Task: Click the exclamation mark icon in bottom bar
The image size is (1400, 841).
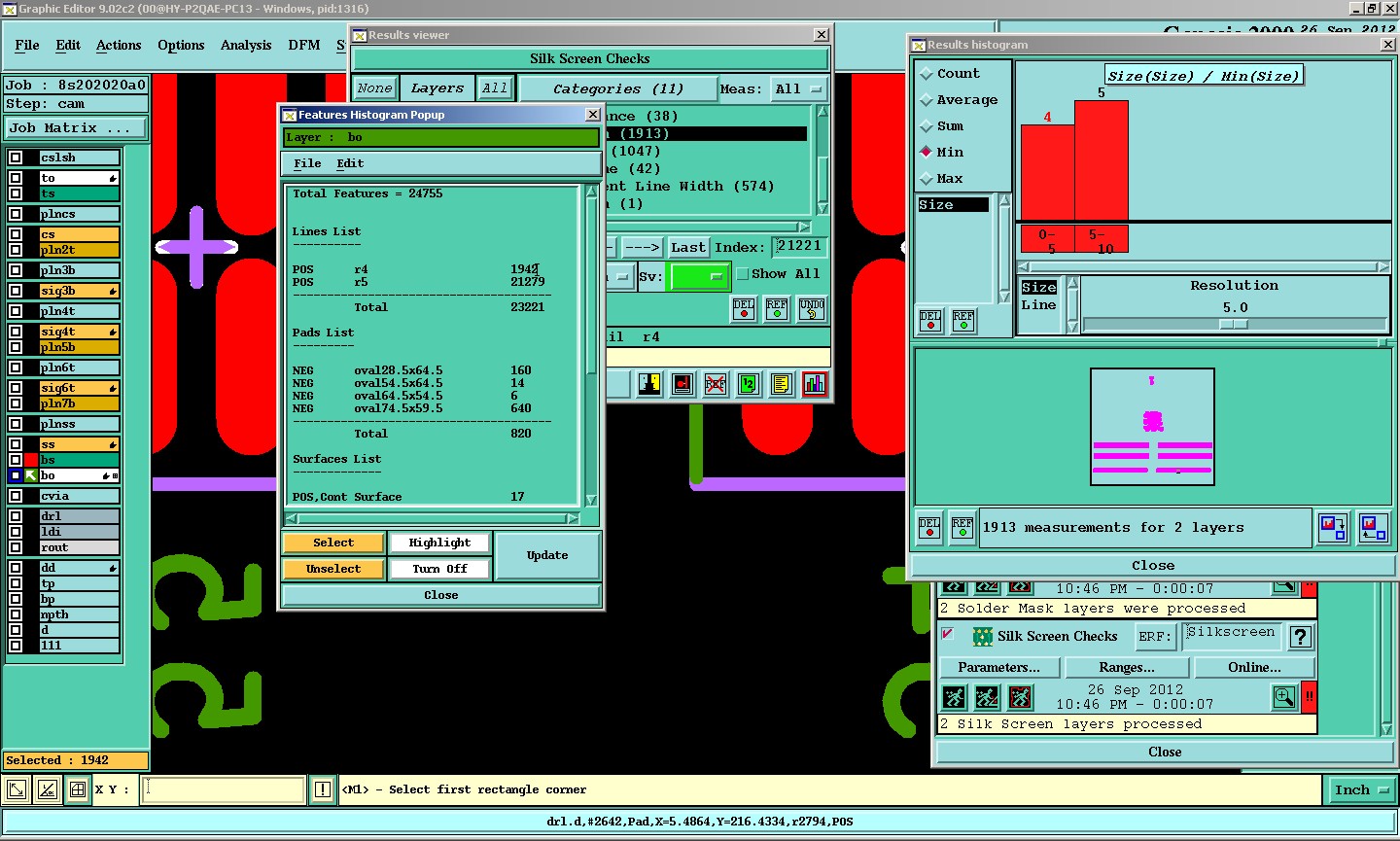Action: pyautogui.click(x=323, y=789)
